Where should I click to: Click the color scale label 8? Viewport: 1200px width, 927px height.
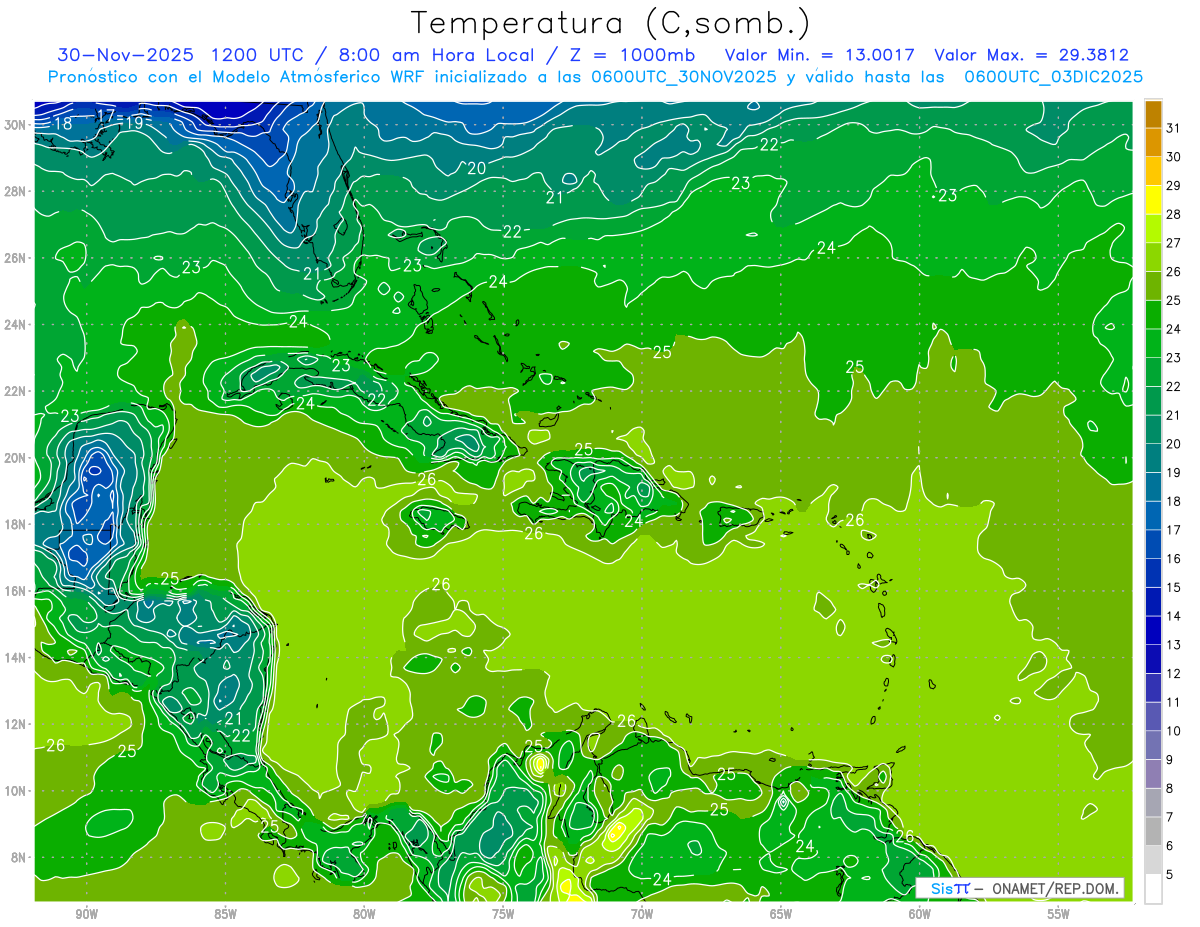(x=1170, y=789)
